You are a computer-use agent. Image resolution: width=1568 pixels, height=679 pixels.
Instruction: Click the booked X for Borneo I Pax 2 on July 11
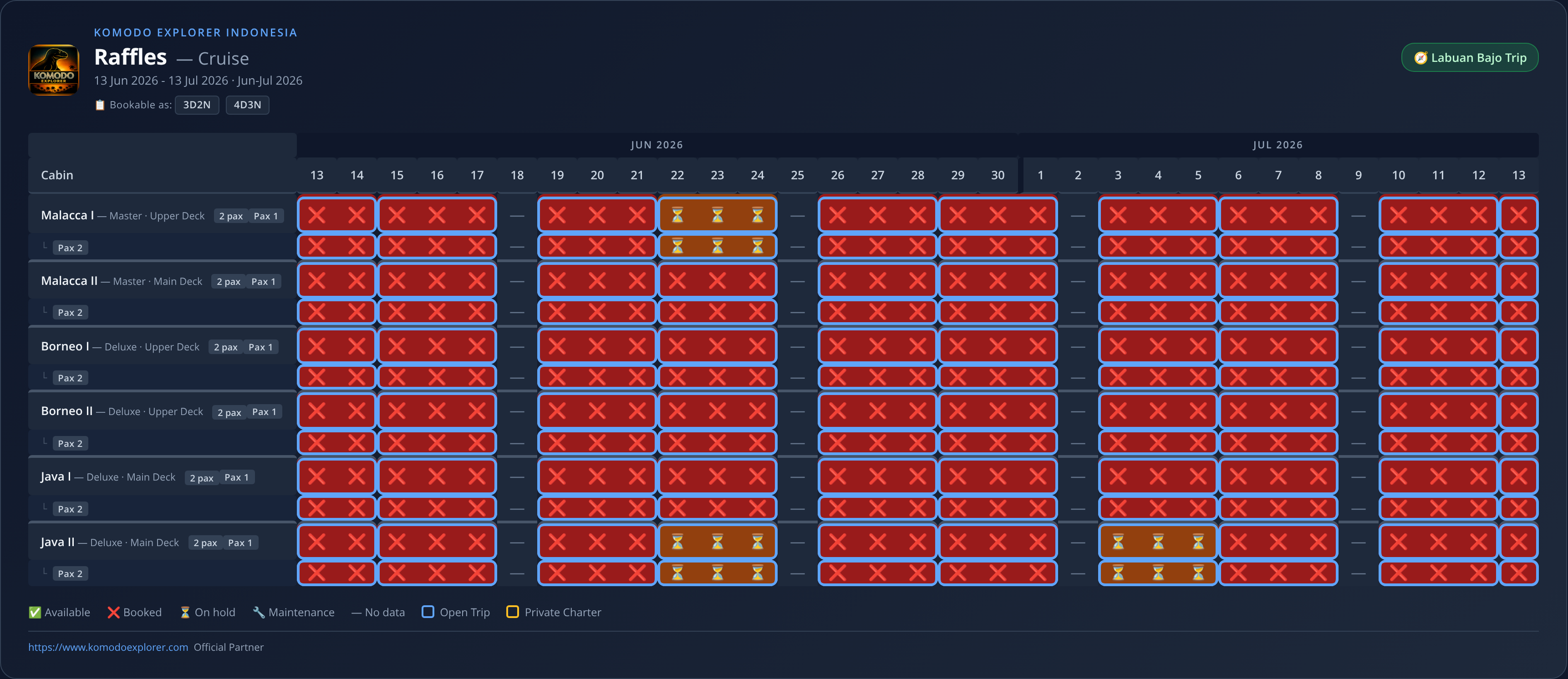1438,377
